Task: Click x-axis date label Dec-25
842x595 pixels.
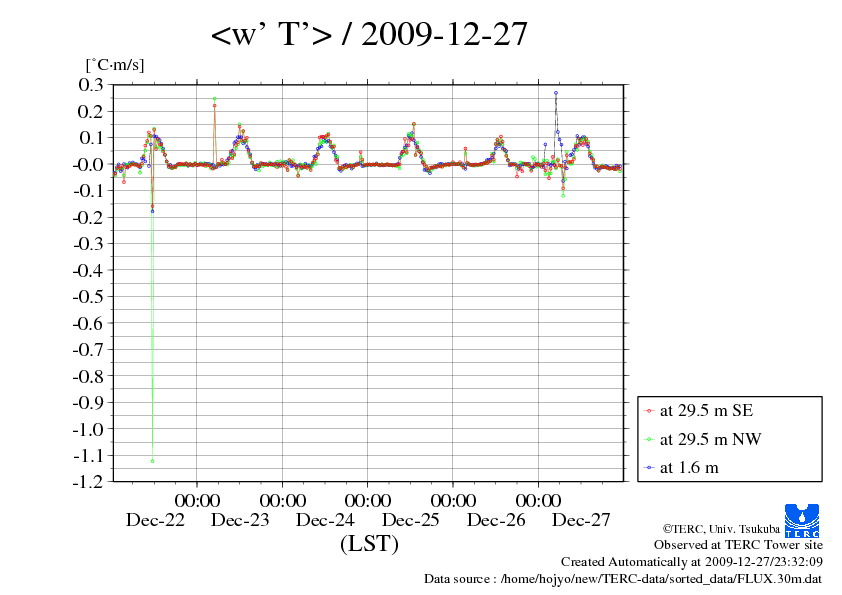Action: (411, 520)
